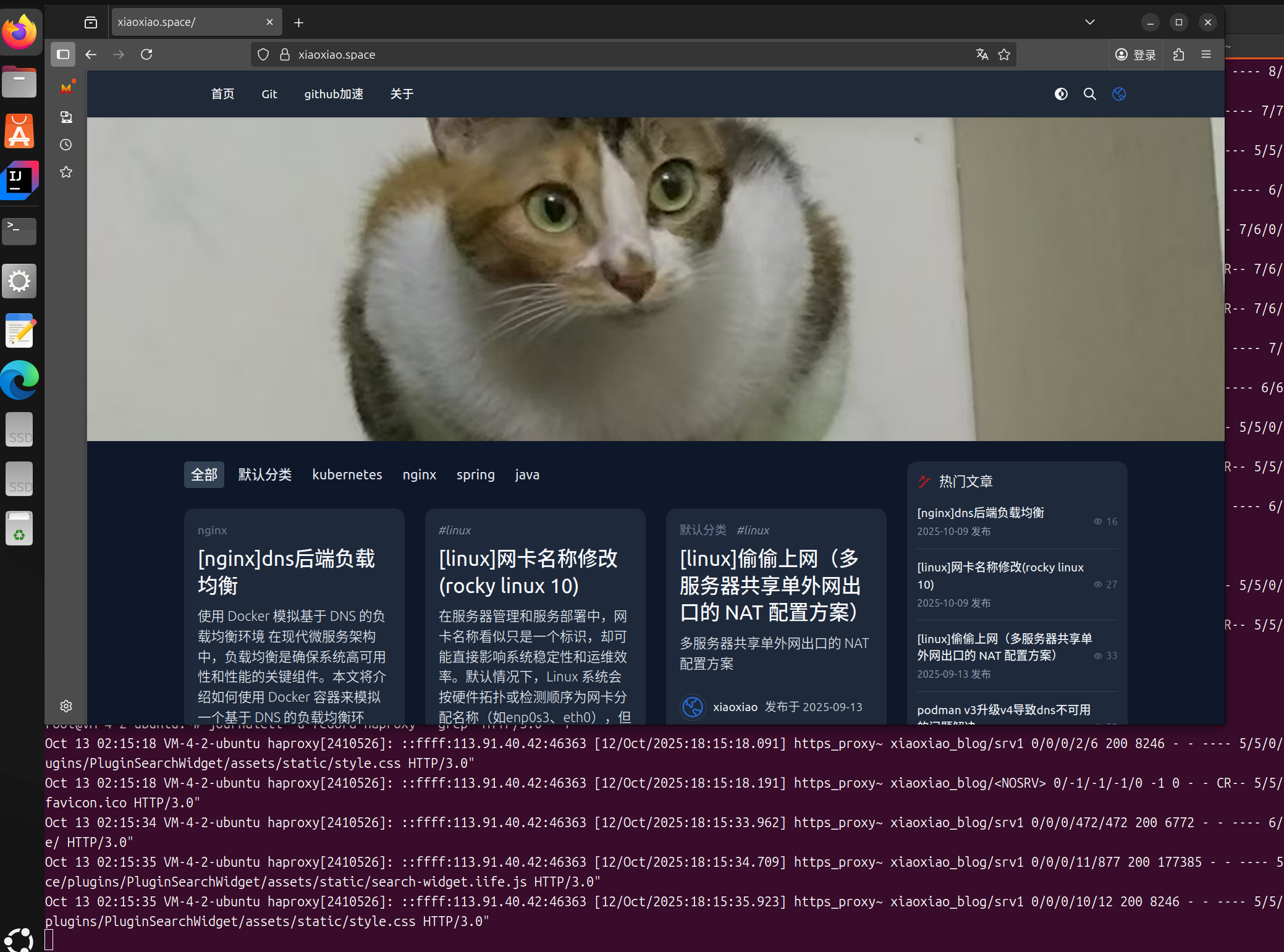Open the blog search magnifier icon
The image size is (1284, 952).
(x=1090, y=94)
